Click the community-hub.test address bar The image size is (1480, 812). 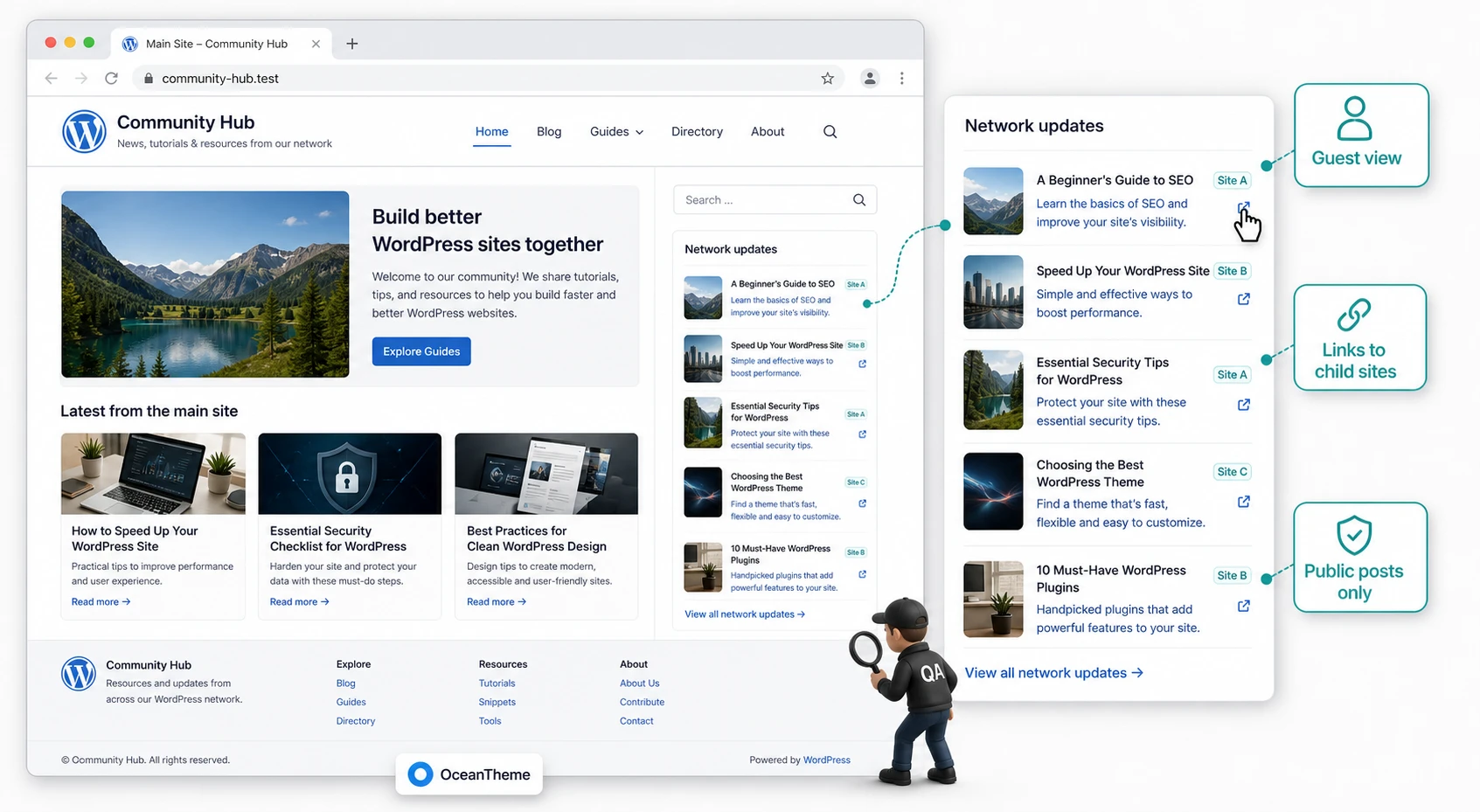pyautogui.click(x=489, y=79)
